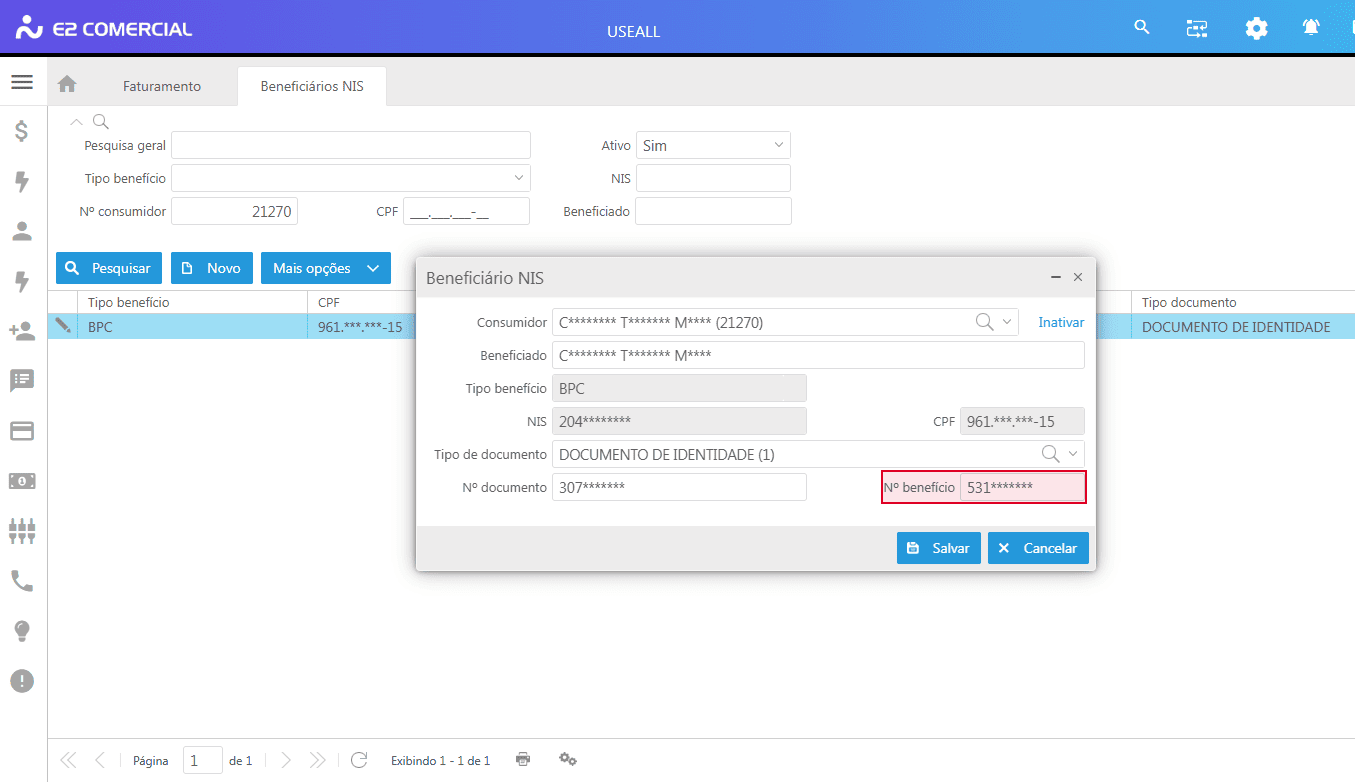
Task: Collapse the search filter panel chevron
Action: 77,122
